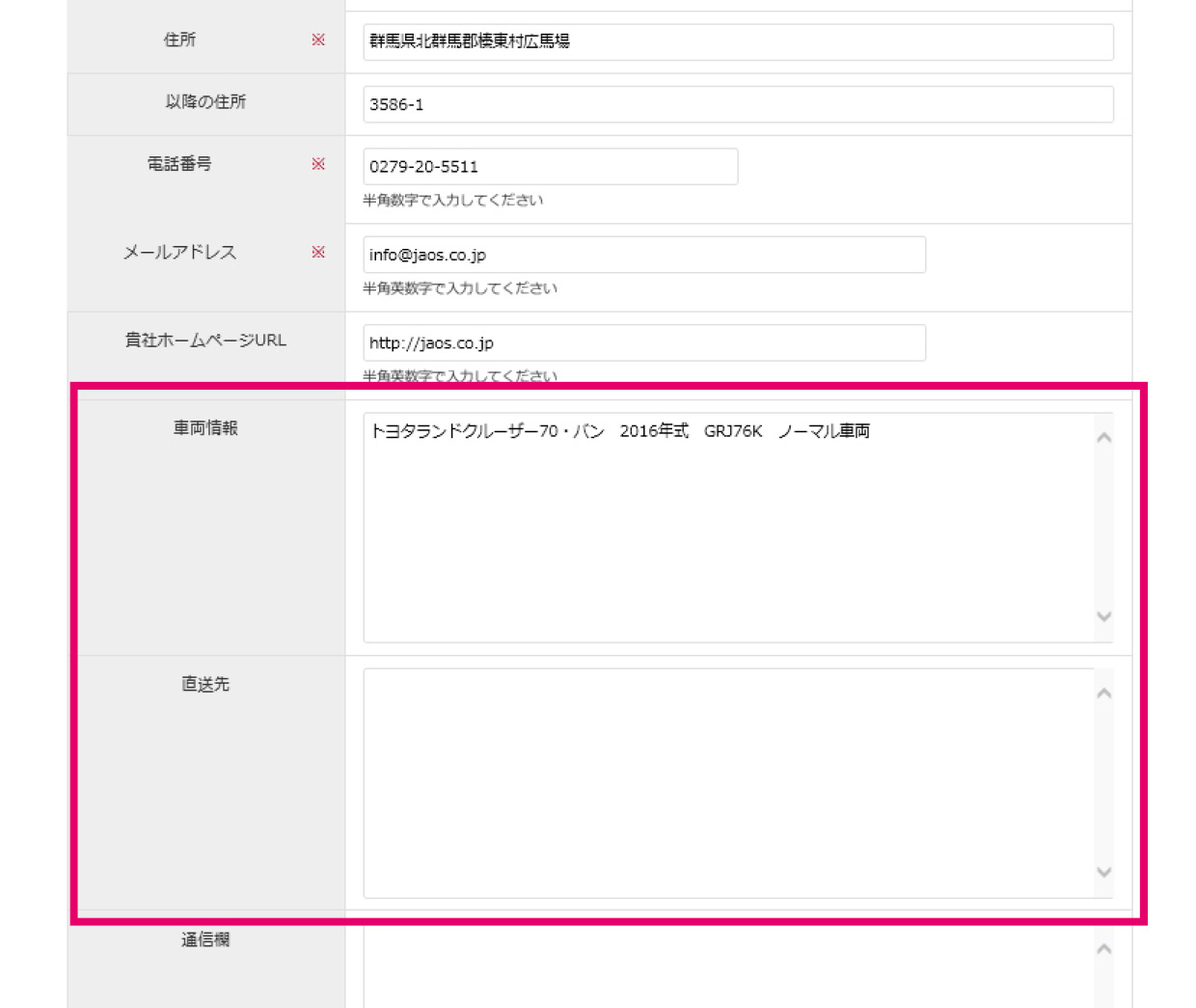Select the 貴社ホームページURL input field
The height and width of the screenshot is (1008, 1196).
644,342
